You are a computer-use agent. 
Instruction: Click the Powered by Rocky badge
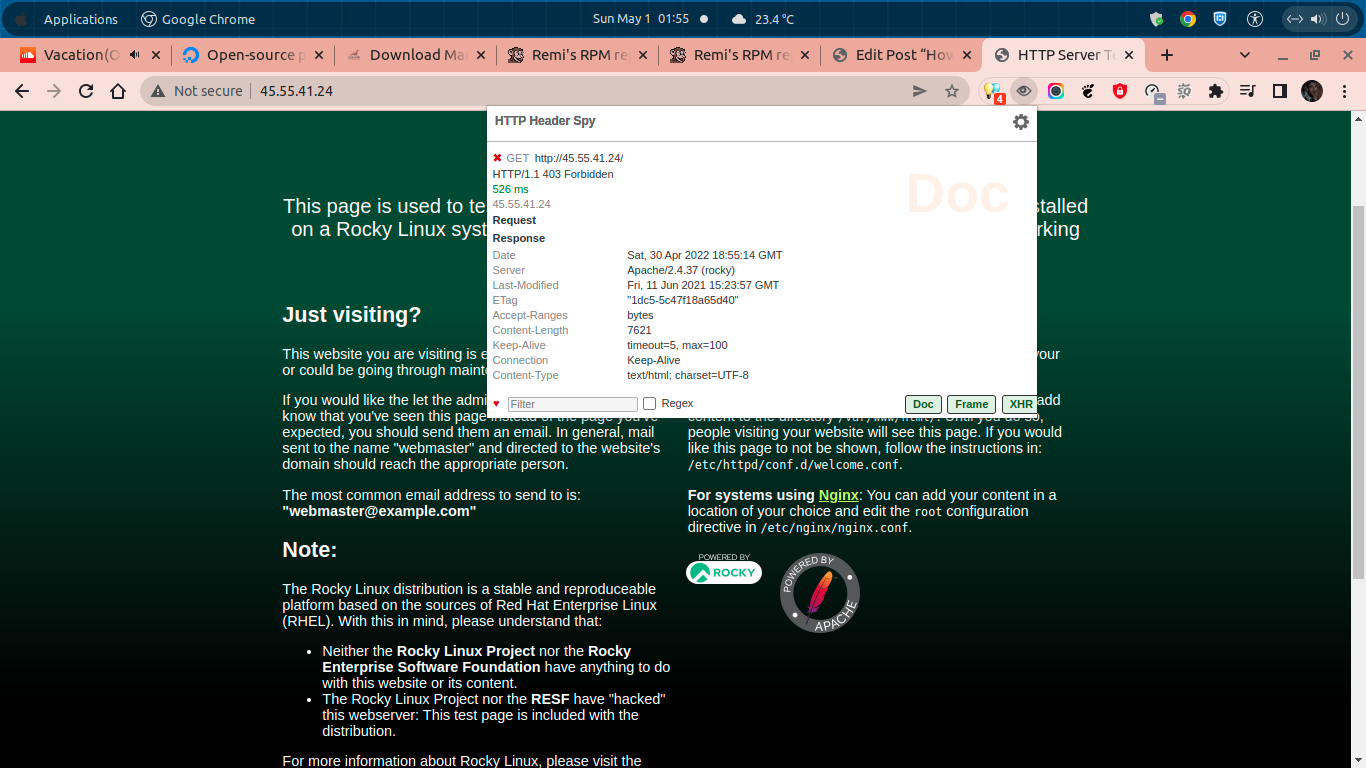(724, 569)
